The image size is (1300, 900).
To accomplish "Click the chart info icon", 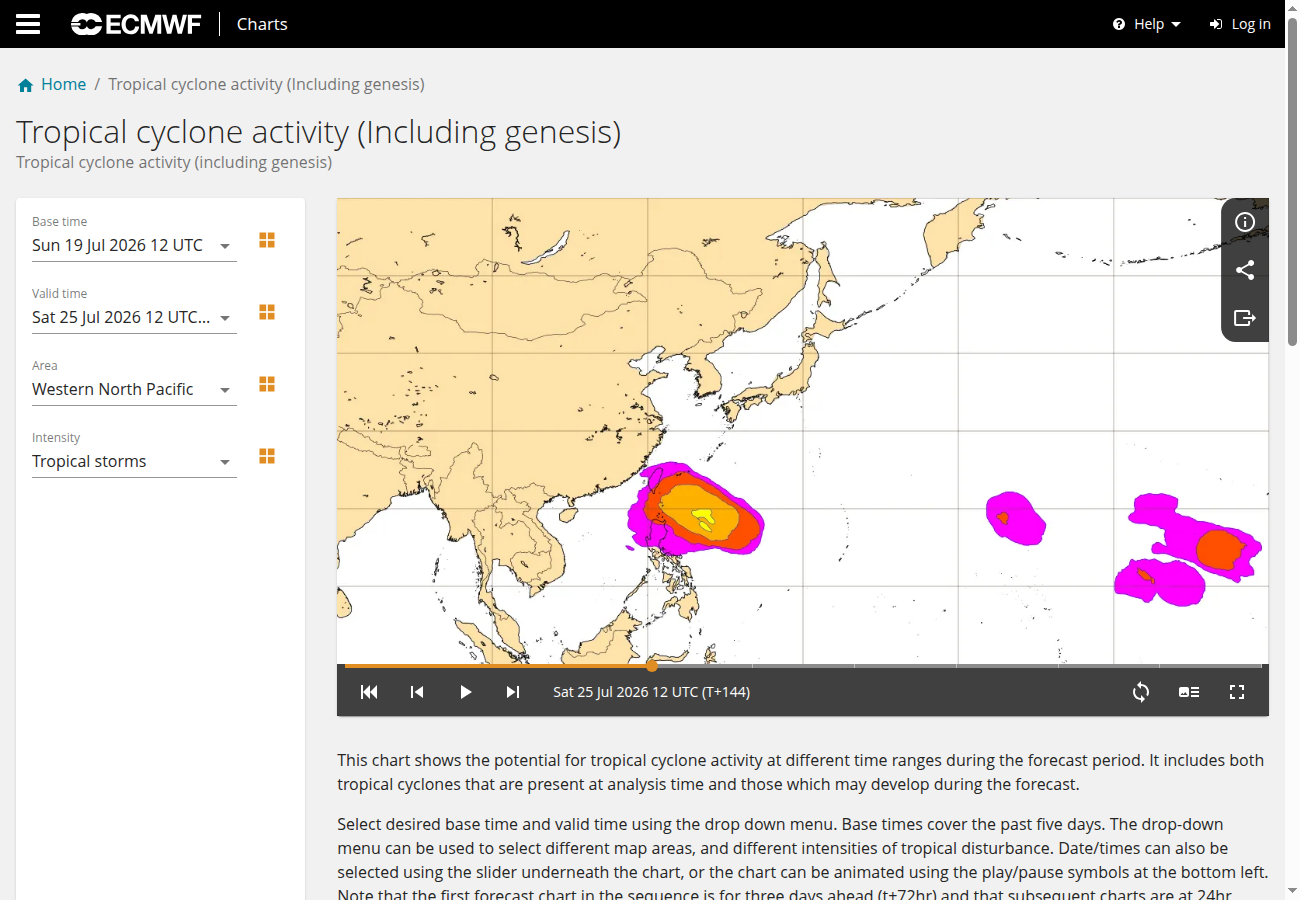I will [x=1245, y=222].
